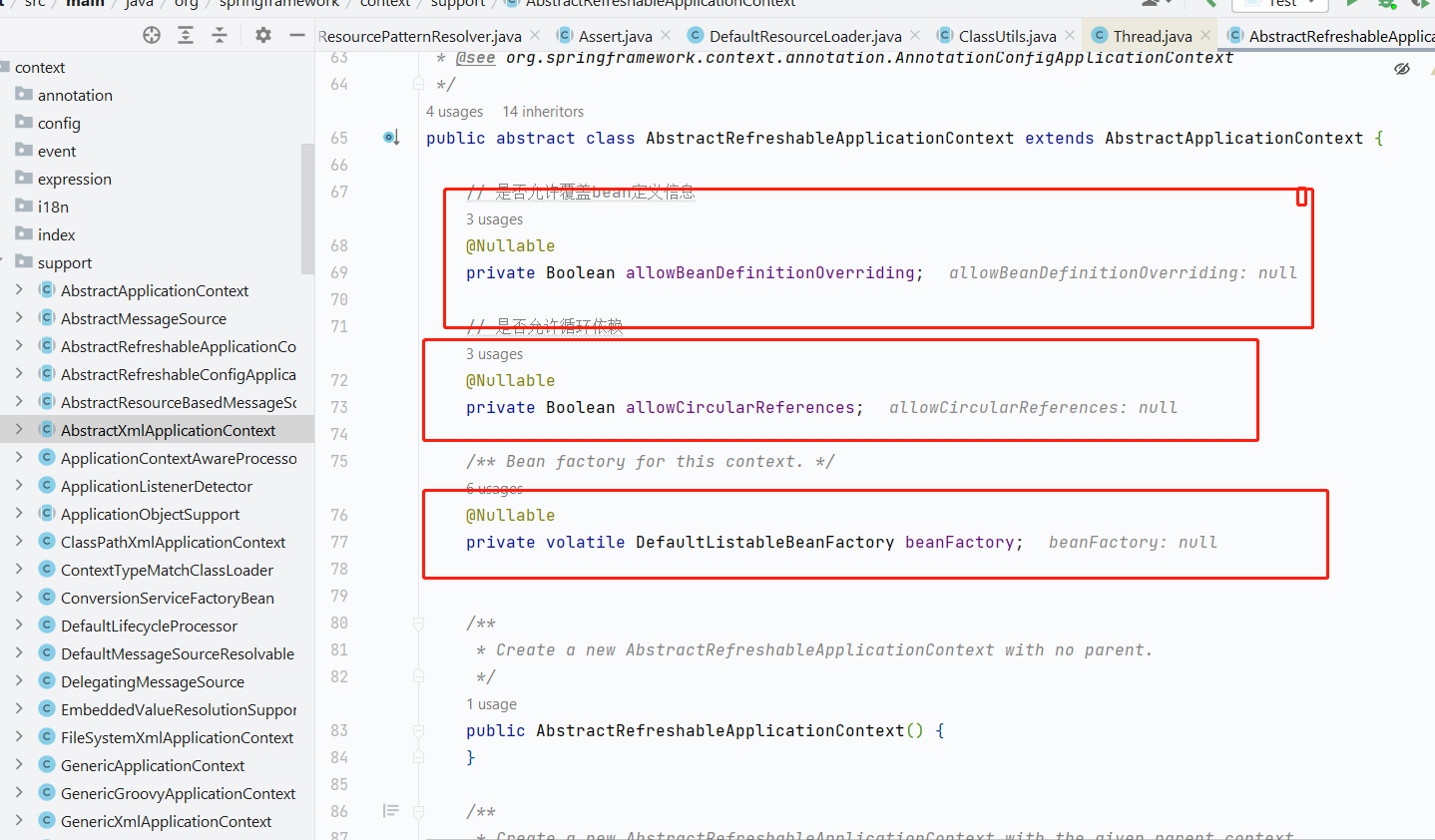This screenshot has height=840, width=1435.
Task: Click the Expand All icon in project toolbar
Action: click(x=186, y=35)
